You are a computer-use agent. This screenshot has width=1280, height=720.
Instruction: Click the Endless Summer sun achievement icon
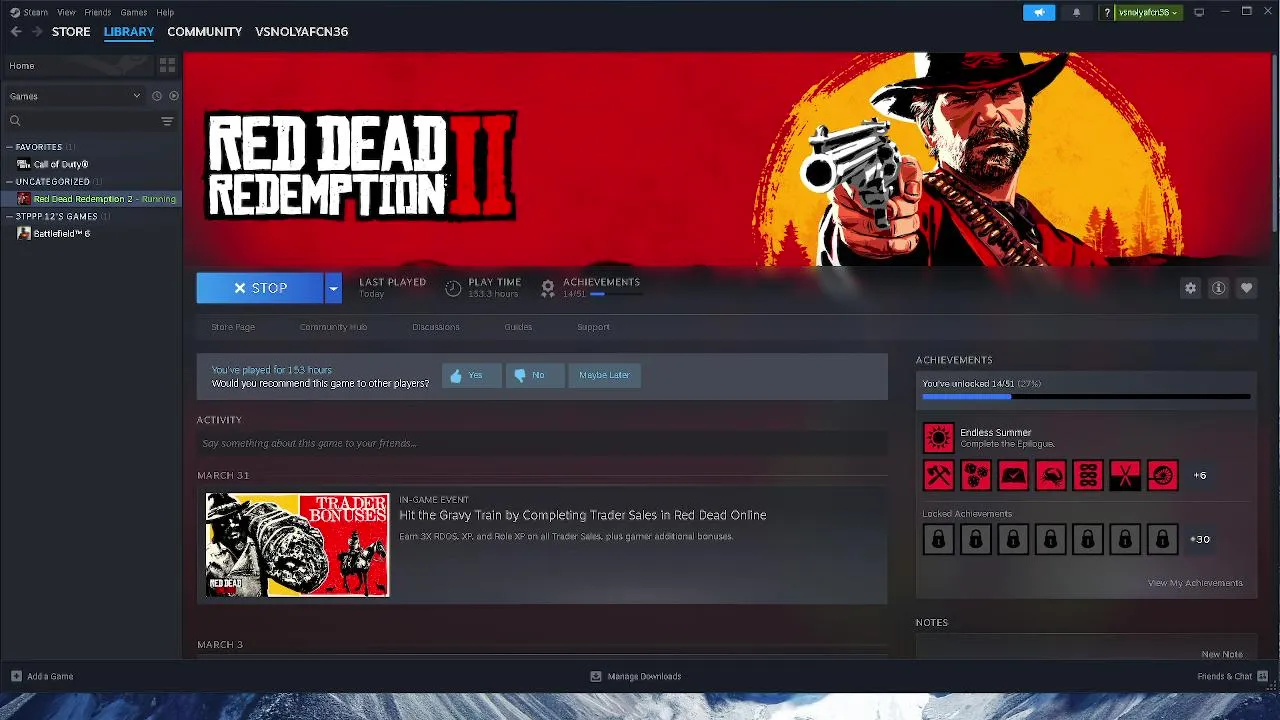point(938,438)
